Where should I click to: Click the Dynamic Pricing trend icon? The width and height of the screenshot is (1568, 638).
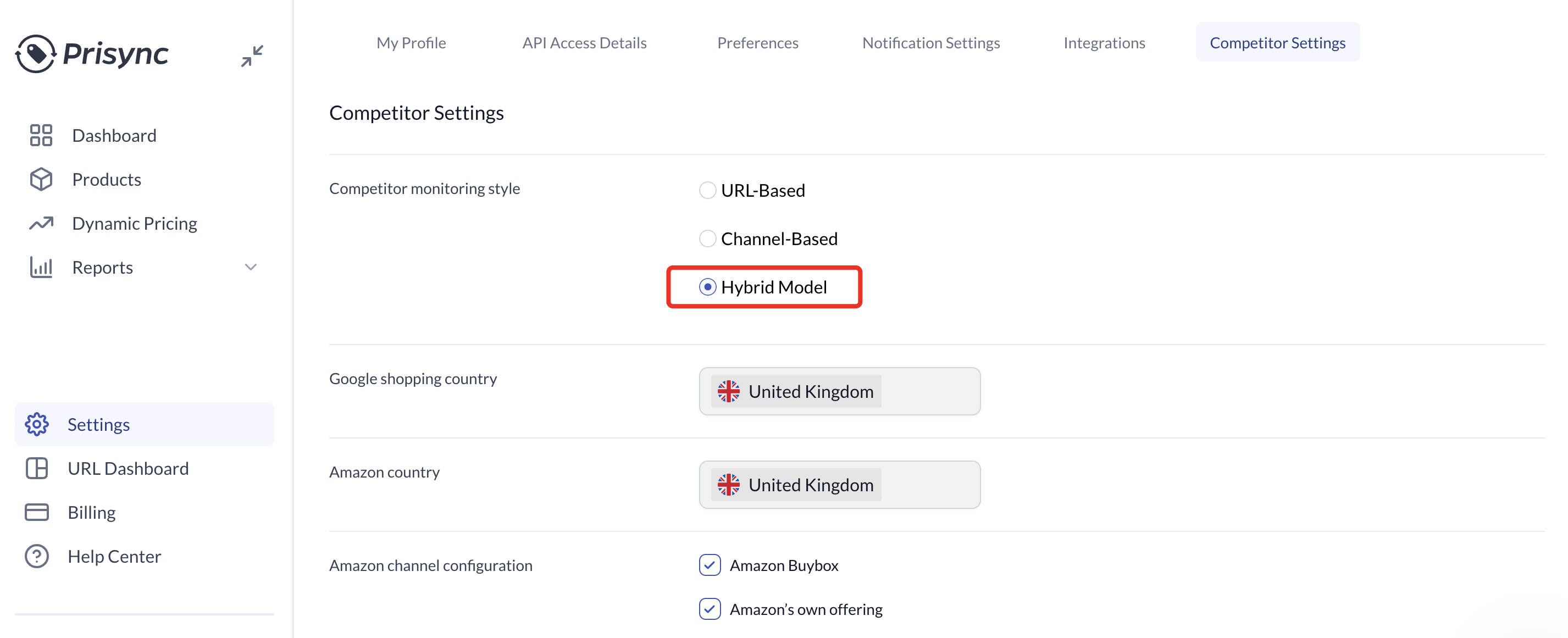pyautogui.click(x=41, y=224)
